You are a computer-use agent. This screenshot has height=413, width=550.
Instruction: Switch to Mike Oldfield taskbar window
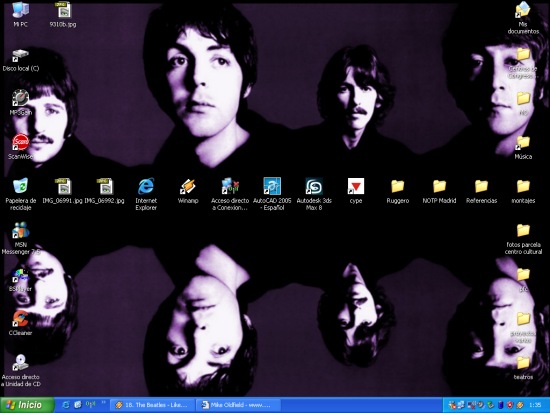(x=239, y=405)
